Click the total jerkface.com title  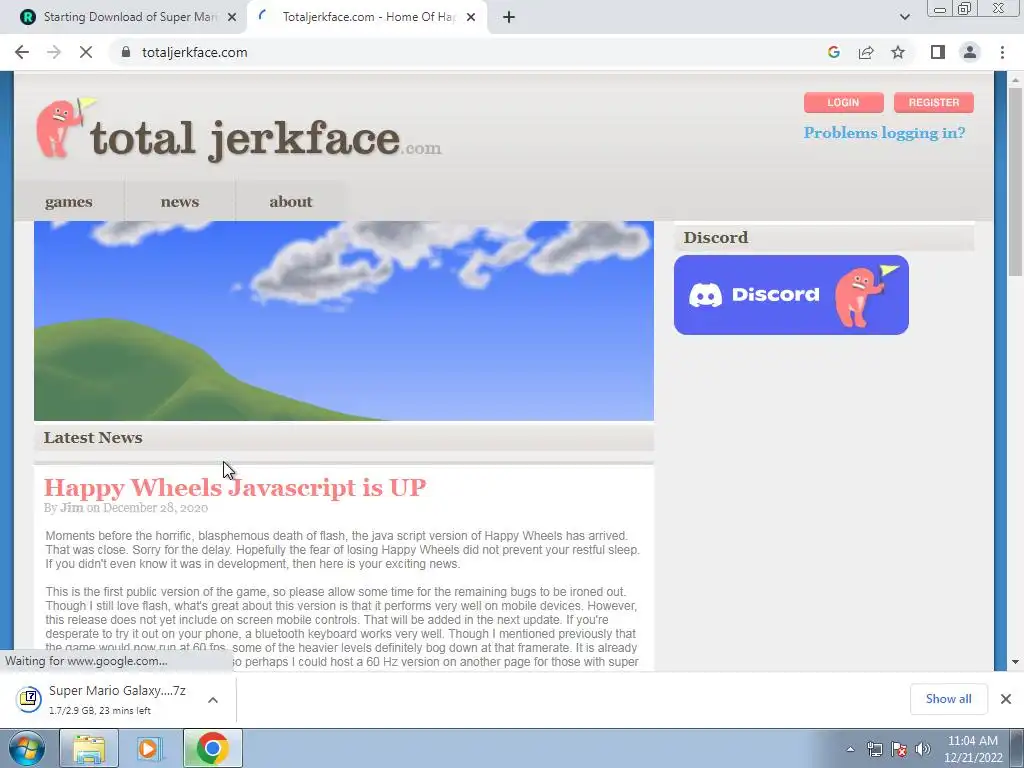pos(266,139)
